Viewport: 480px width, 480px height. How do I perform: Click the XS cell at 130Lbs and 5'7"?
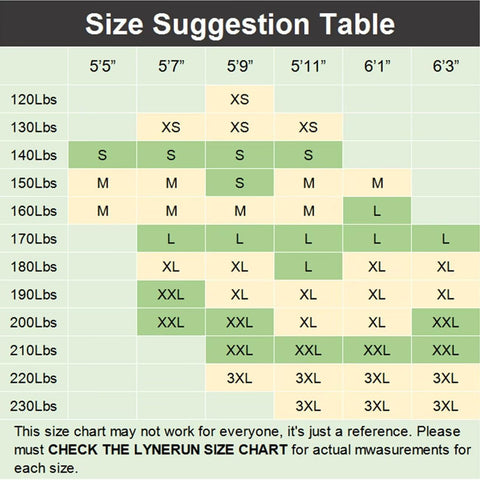coord(171,127)
